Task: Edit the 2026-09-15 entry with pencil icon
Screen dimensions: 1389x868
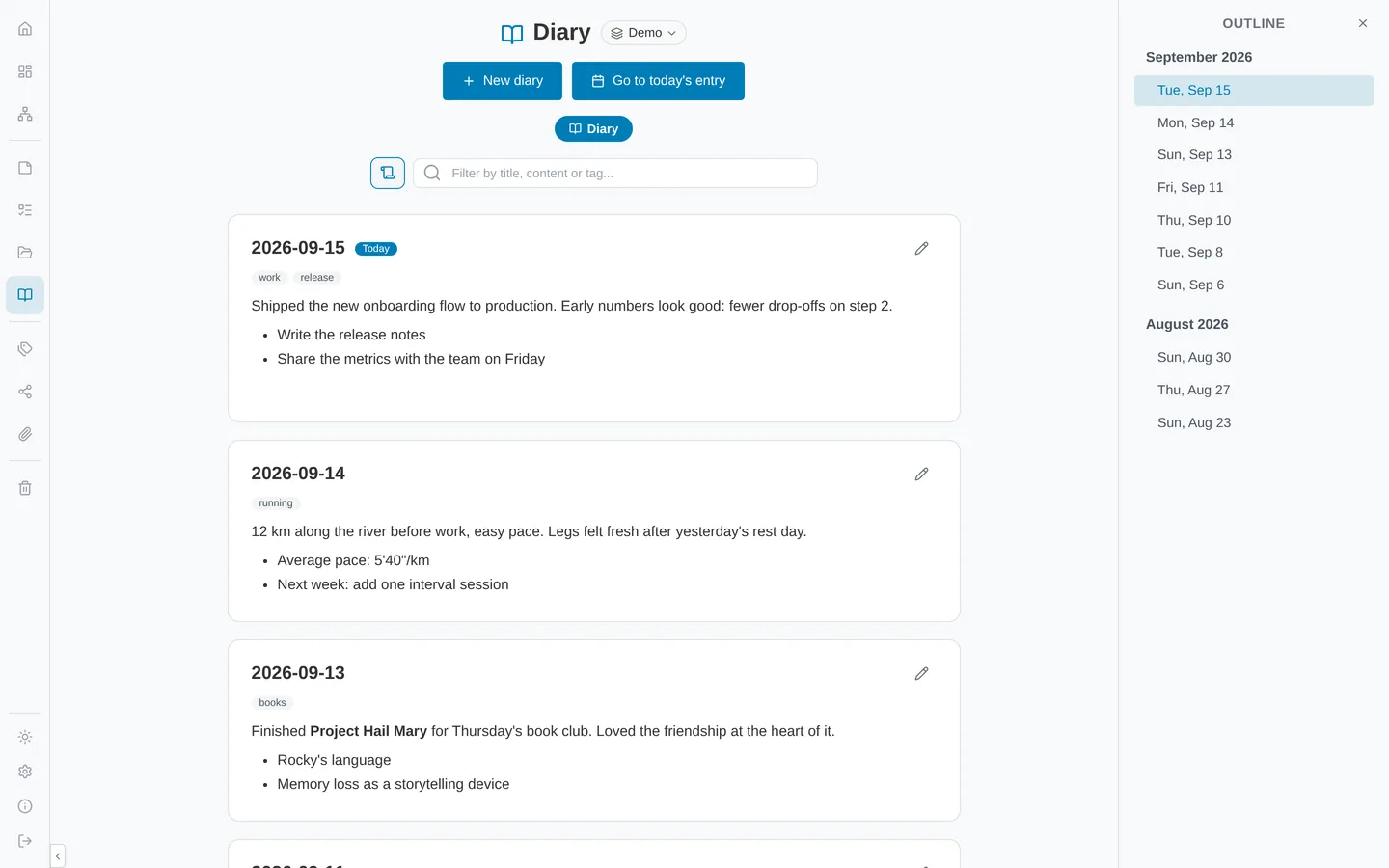Action: point(921,249)
